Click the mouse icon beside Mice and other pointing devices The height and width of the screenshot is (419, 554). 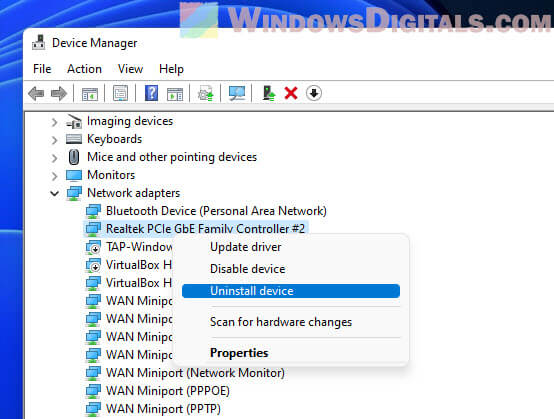coord(74,157)
